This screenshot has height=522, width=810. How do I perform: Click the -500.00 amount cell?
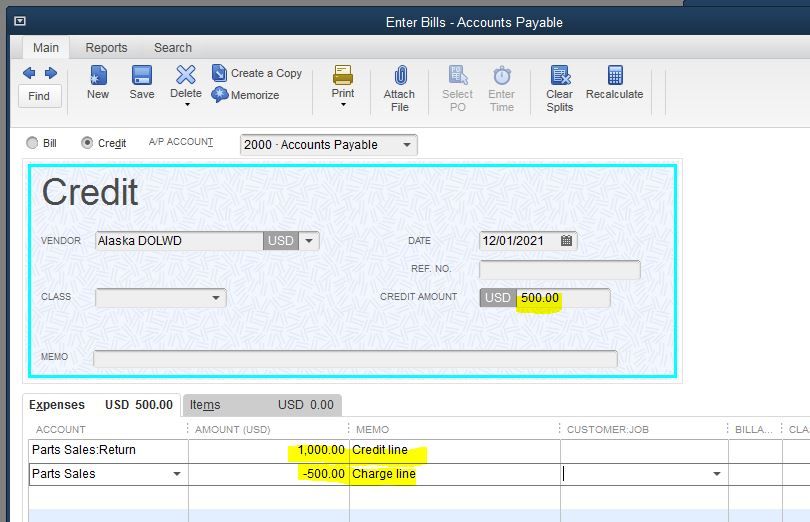pos(269,474)
